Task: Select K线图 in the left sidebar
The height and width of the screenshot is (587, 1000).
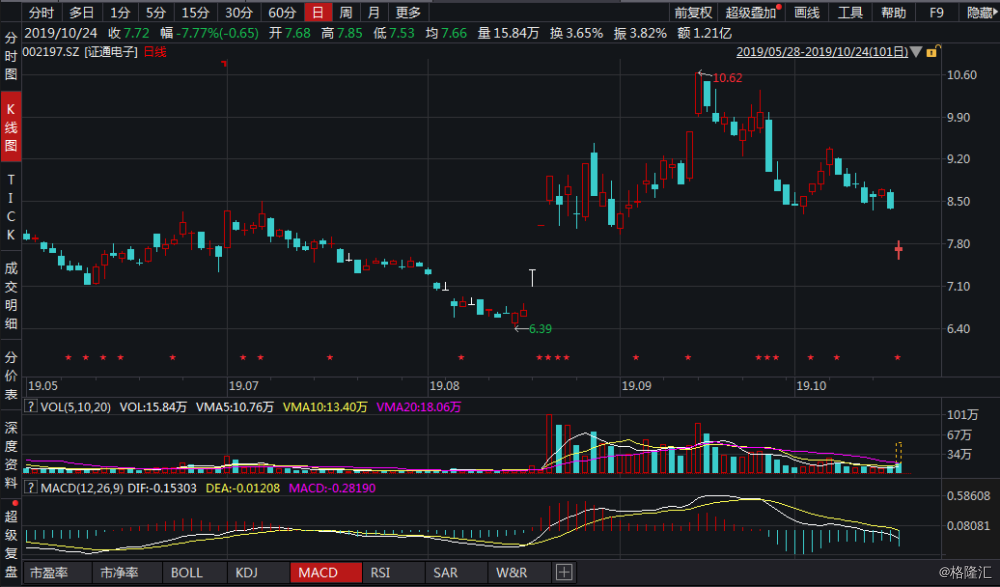Action: point(11,128)
